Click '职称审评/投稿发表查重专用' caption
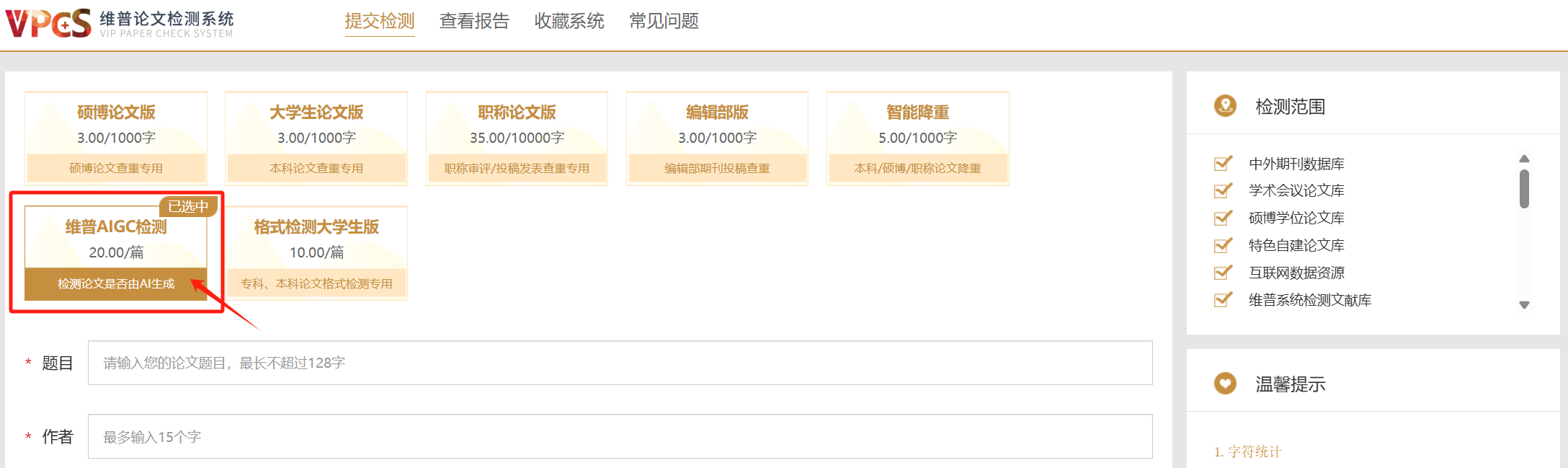This screenshot has width=1568, height=468. coord(517,168)
